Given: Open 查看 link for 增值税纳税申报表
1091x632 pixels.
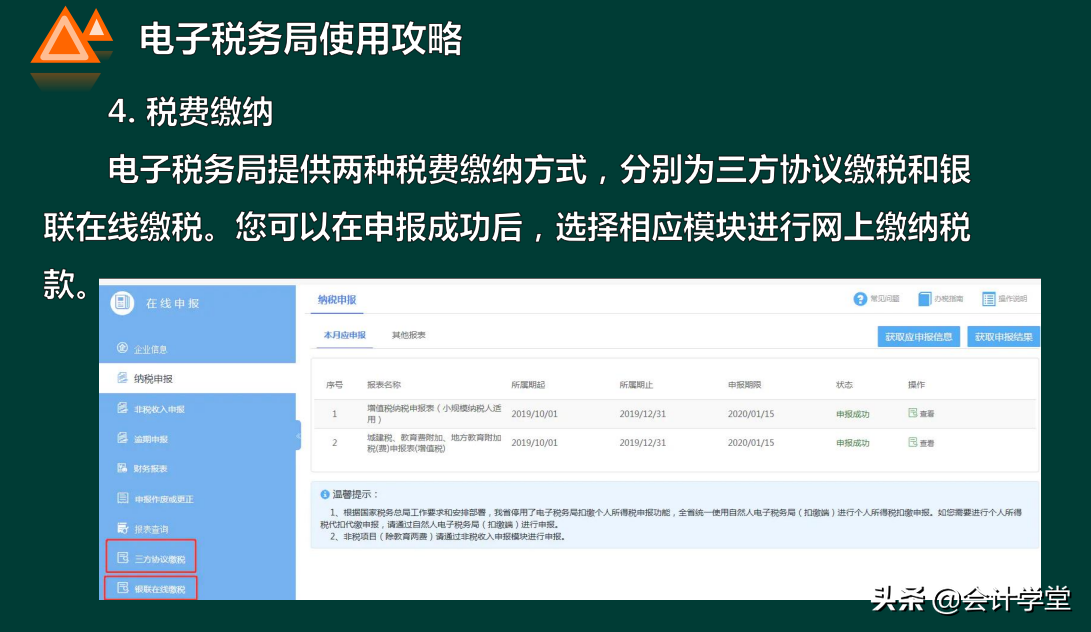Looking at the screenshot, I should click(921, 413).
